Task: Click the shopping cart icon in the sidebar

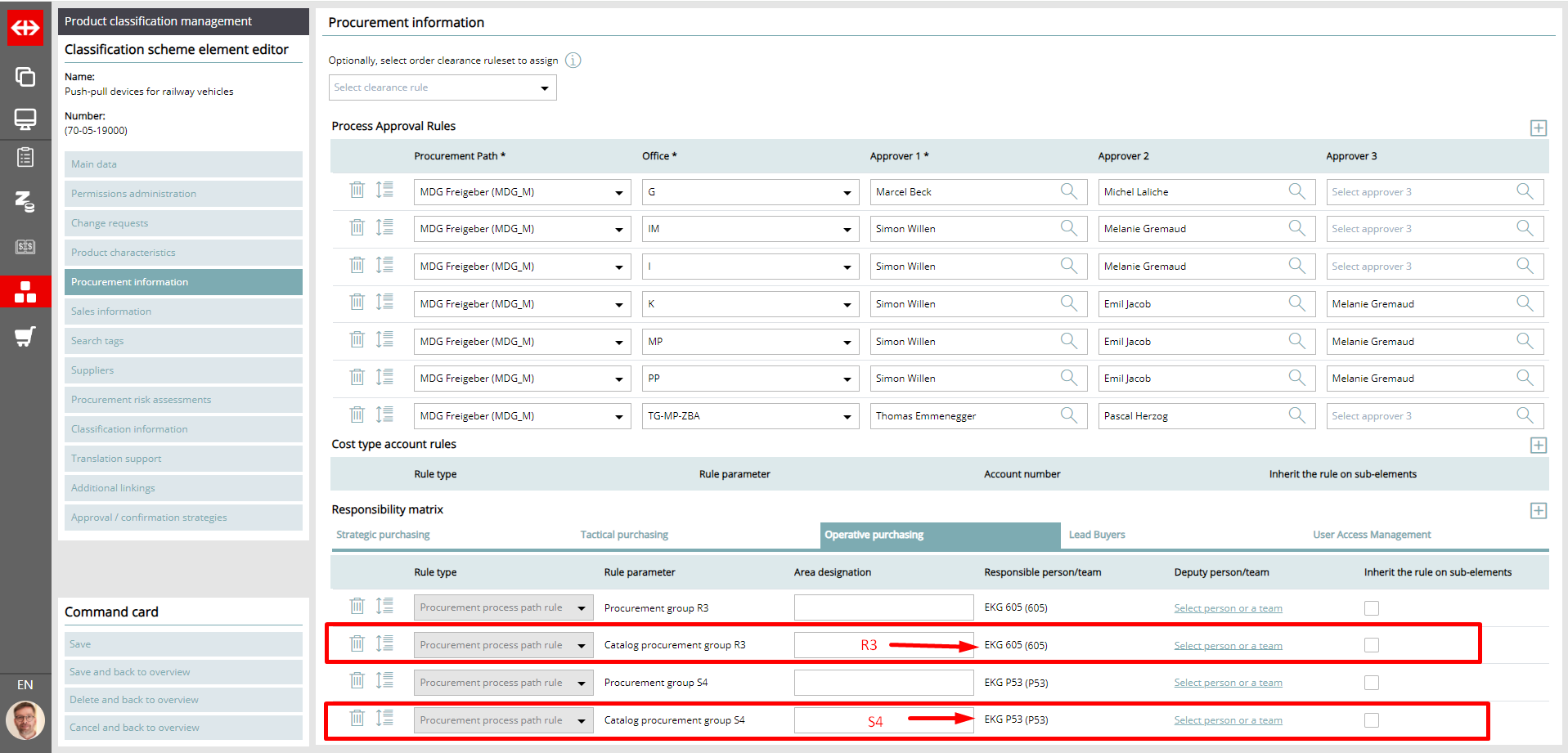Action: click(x=25, y=336)
